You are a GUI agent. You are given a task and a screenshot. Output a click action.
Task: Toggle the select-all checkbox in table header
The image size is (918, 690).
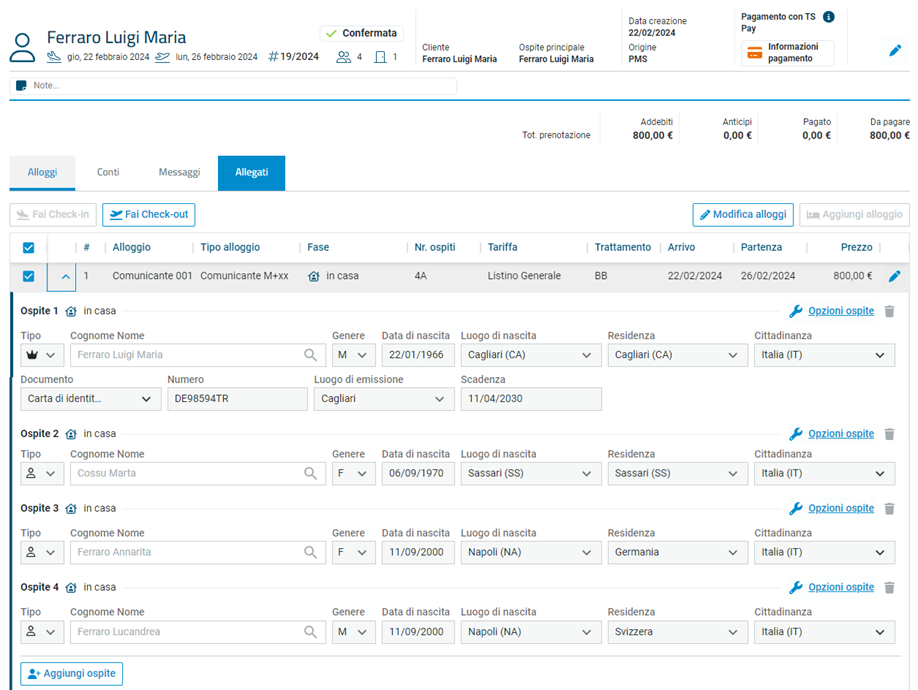point(28,248)
